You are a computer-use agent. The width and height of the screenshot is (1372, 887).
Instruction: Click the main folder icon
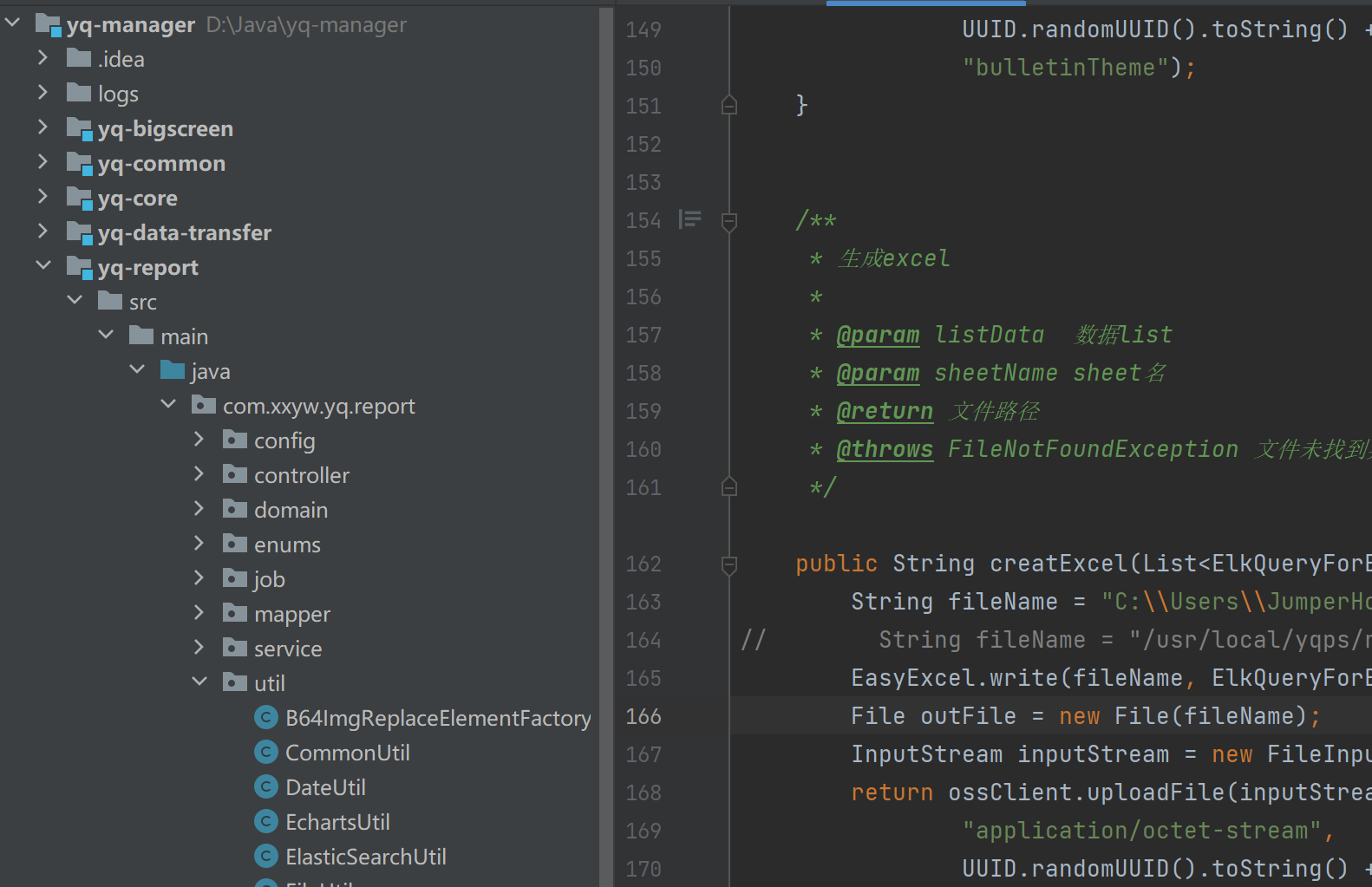pos(141,336)
